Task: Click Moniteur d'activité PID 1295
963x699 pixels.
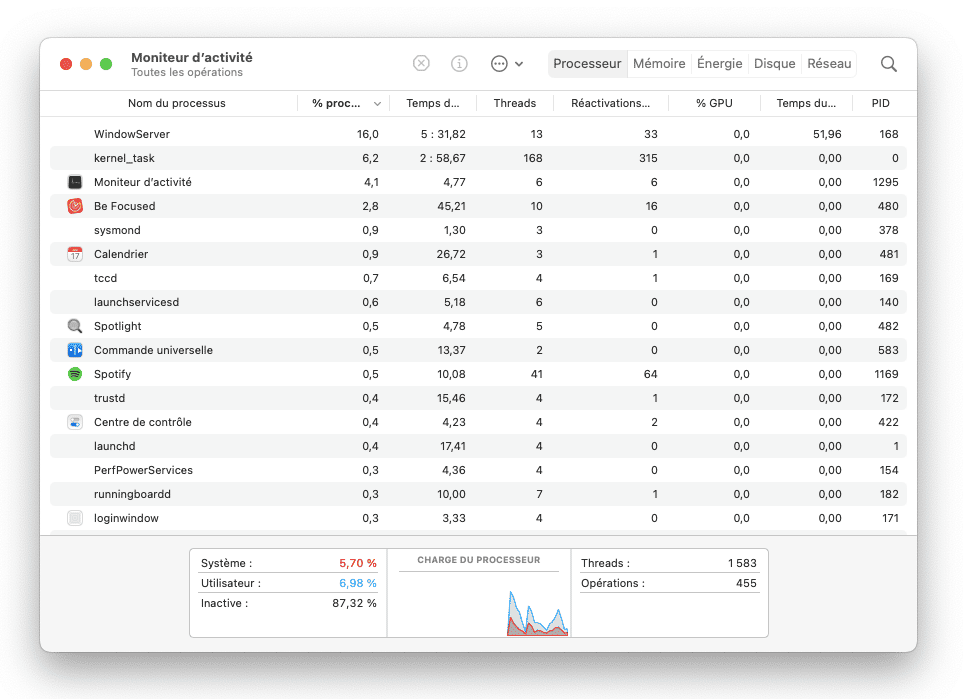Action: pyautogui.click(x=886, y=182)
